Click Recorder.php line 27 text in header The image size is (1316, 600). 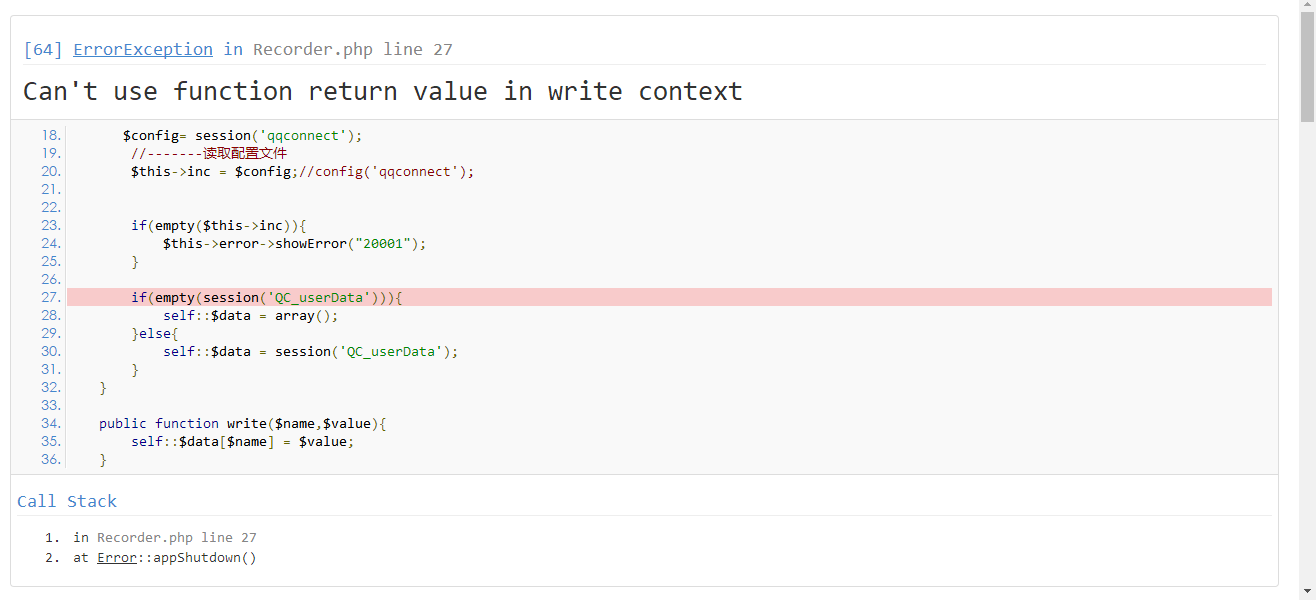coord(352,49)
